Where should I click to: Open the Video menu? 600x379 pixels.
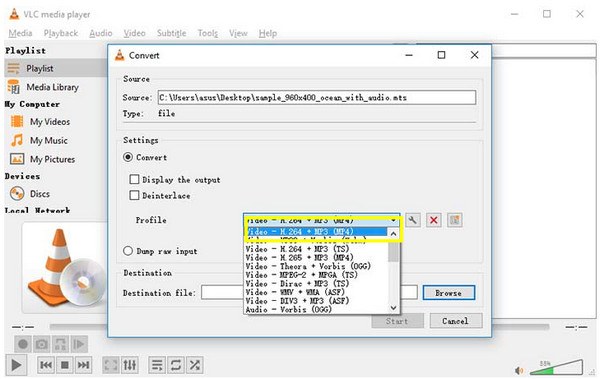[x=134, y=33]
